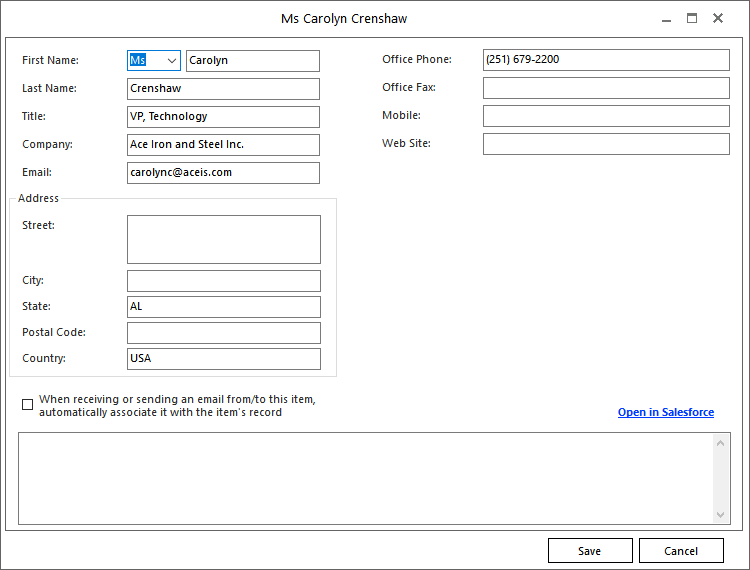Focus the Company field Ace Iron and Steel

(223, 145)
